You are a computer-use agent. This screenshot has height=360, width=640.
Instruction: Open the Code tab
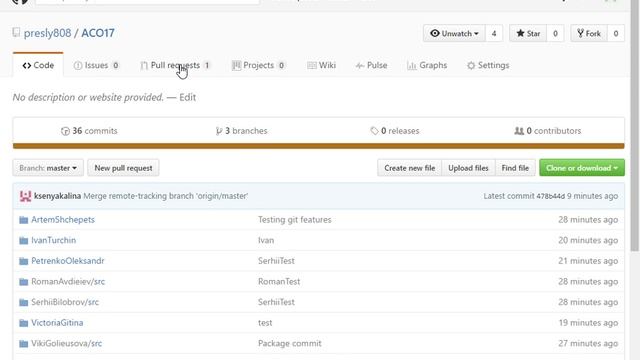(38, 65)
